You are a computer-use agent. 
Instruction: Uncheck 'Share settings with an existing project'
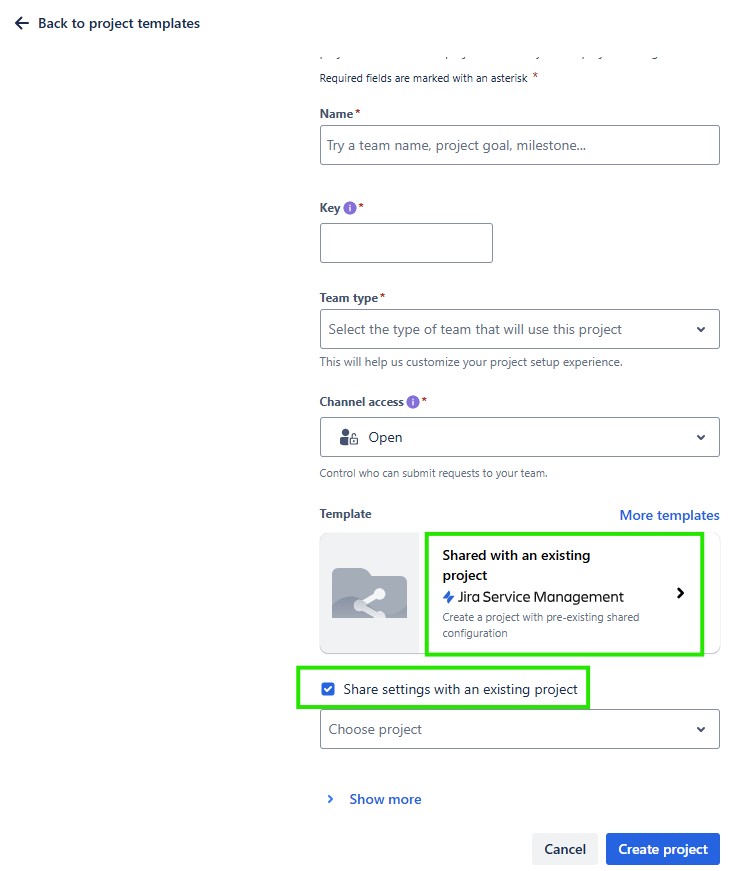tap(328, 689)
